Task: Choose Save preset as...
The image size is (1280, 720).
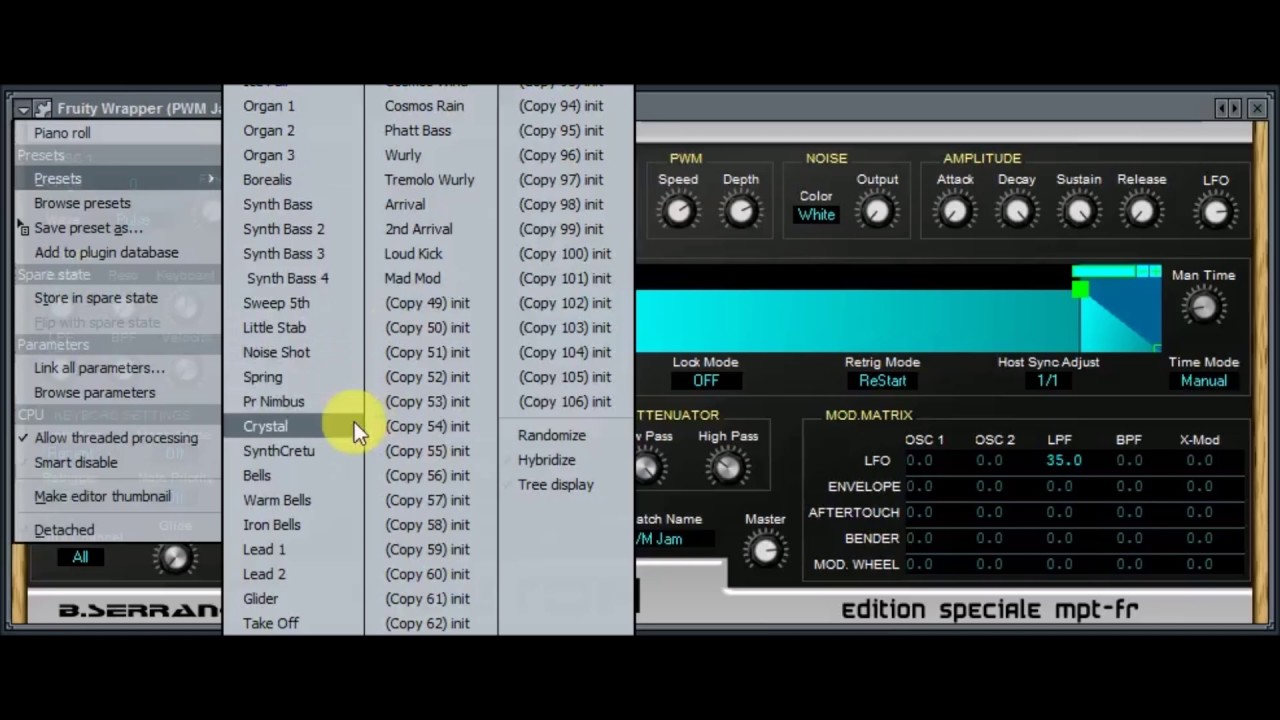Action: (x=88, y=228)
